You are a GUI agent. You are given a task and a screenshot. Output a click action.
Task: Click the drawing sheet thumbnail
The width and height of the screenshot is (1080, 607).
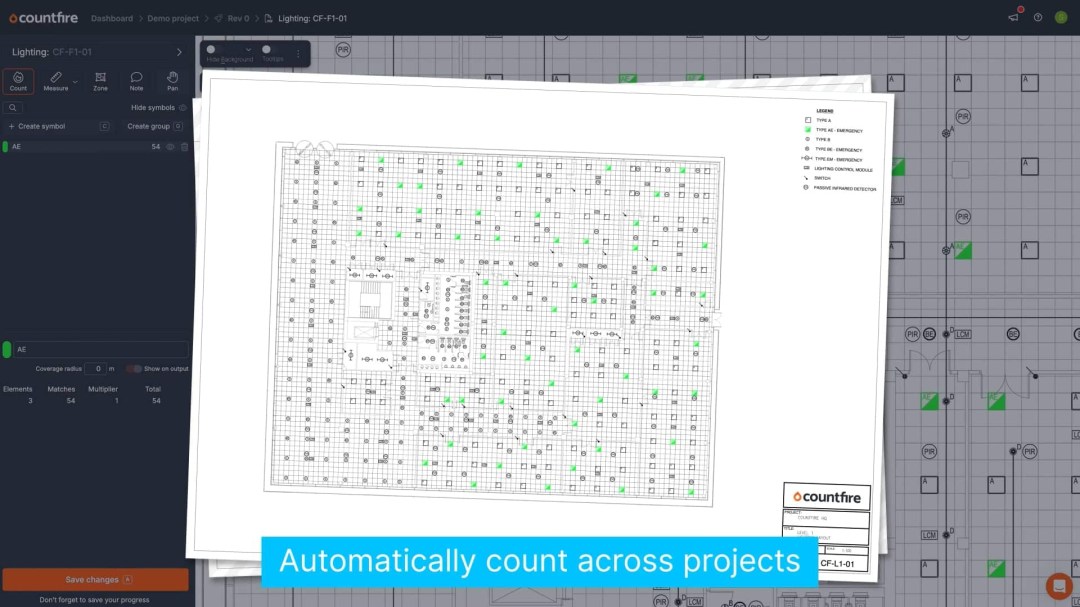539,324
